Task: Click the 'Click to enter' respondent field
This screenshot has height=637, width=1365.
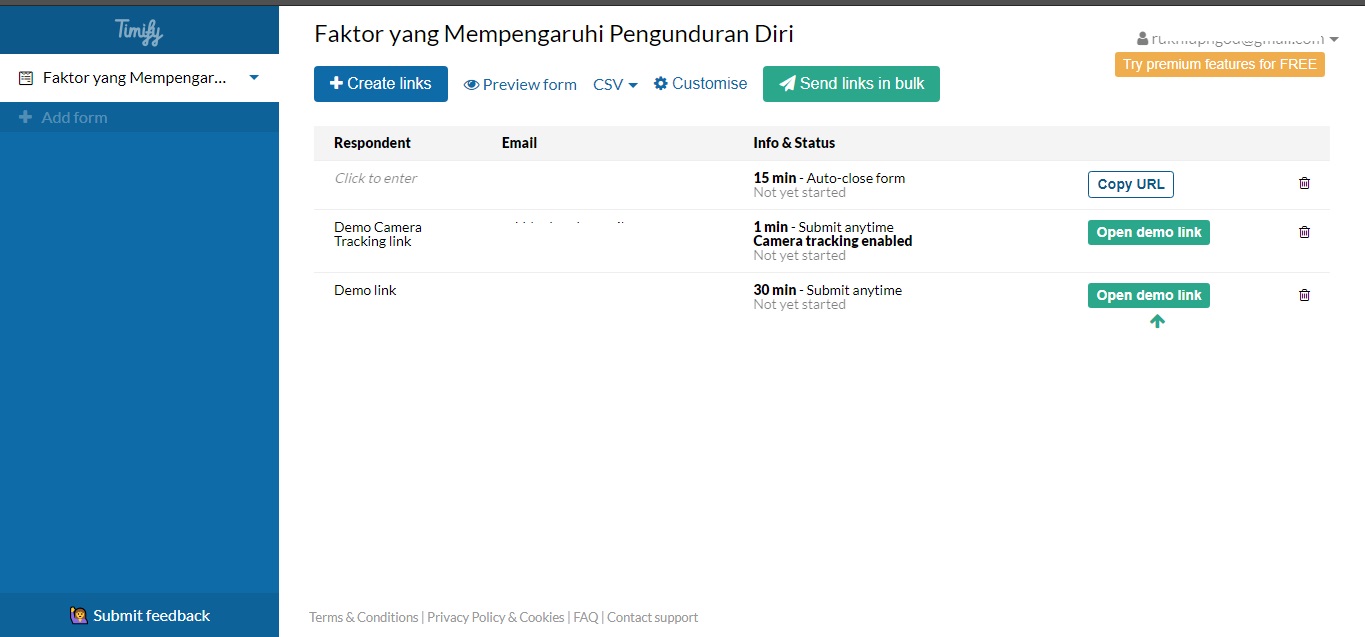Action: point(375,178)
